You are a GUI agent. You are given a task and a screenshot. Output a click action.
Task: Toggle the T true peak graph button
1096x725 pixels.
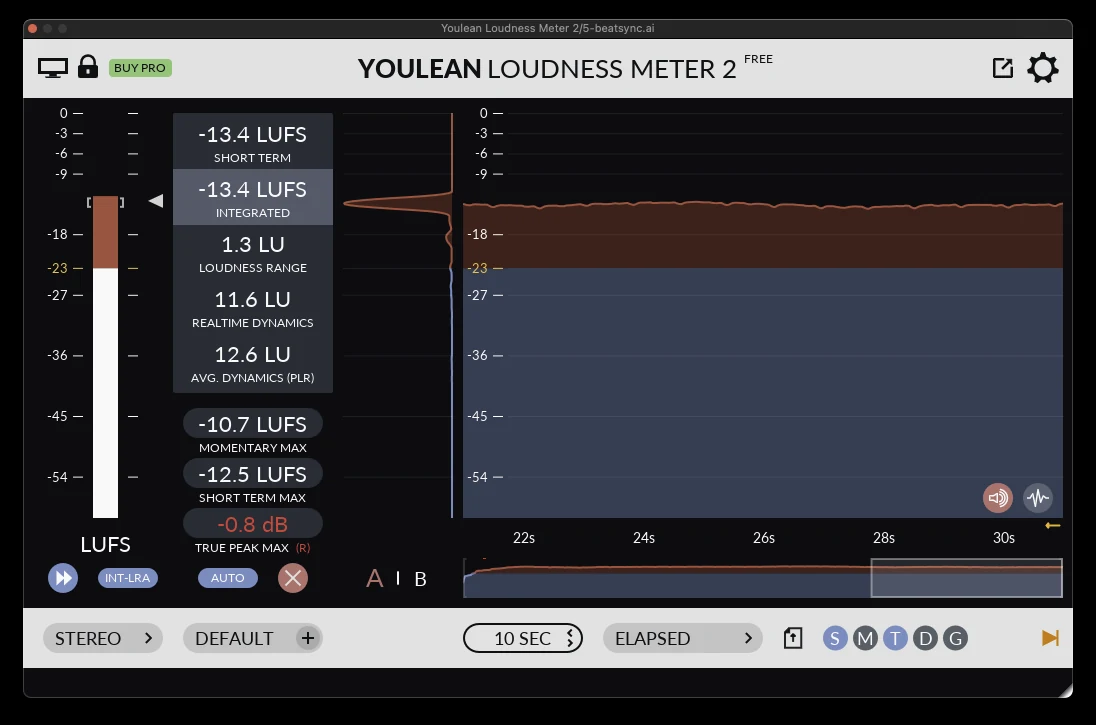click(x=895, y=638)
